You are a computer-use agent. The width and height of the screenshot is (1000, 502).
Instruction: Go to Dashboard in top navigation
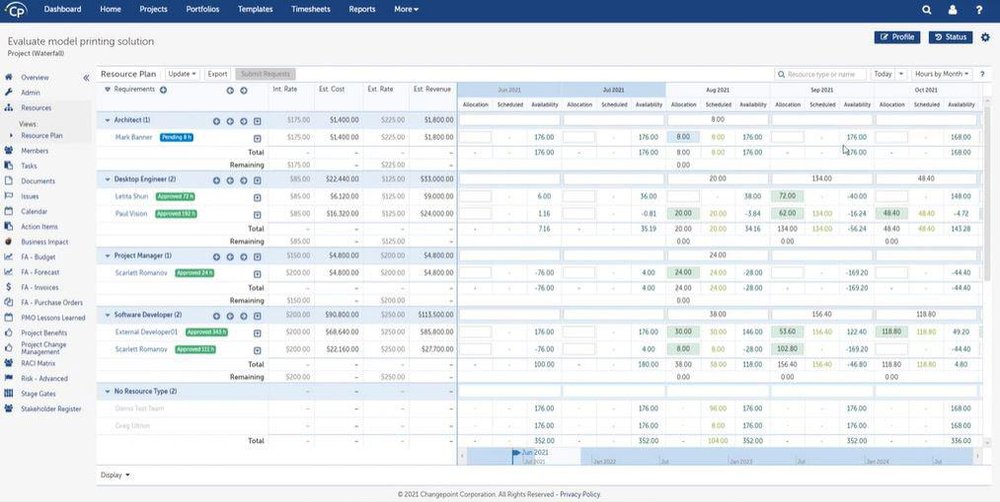coord(62,10)
